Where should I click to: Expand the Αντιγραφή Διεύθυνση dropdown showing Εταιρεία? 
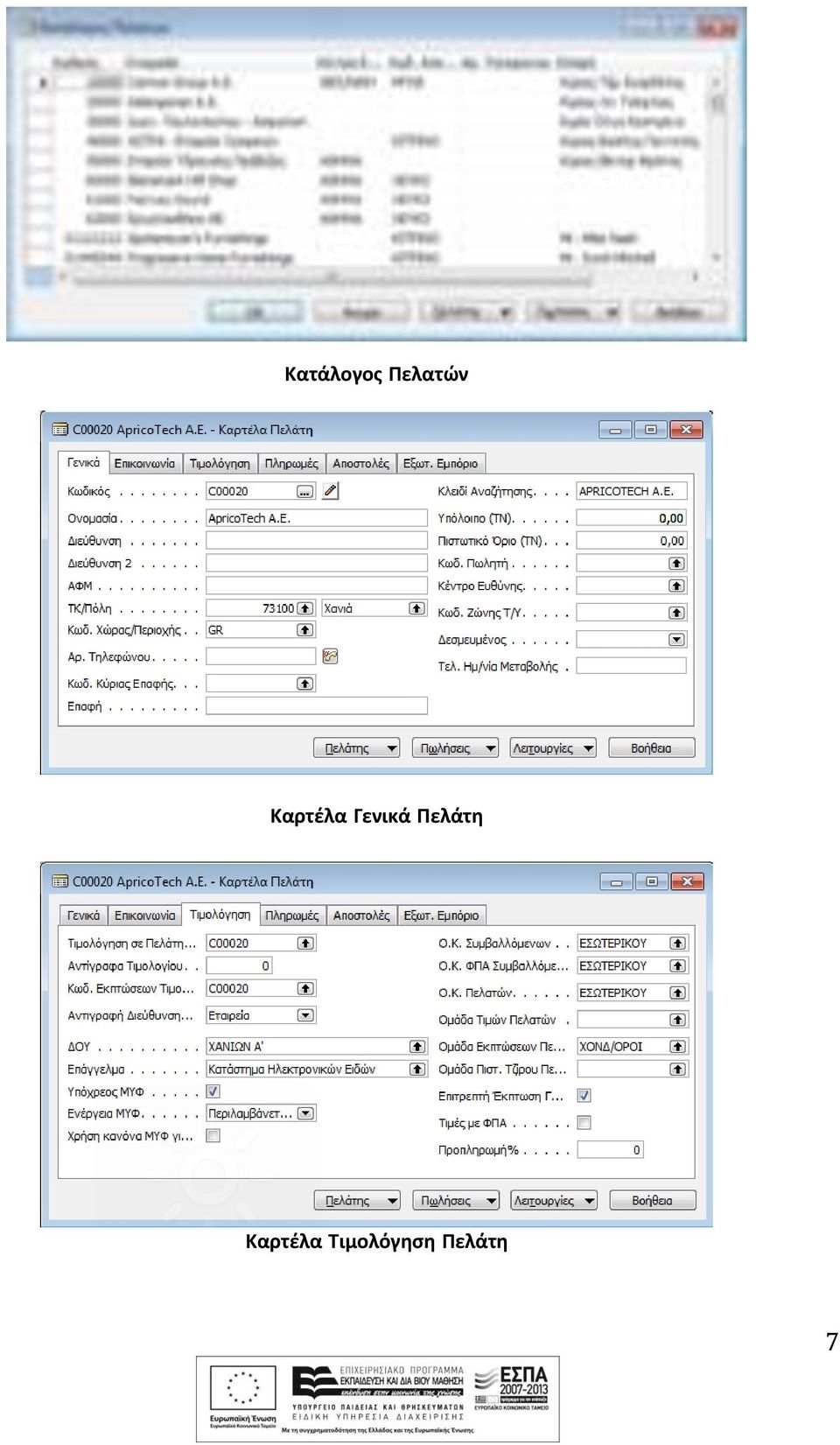pyautogui.click(x=305, y=1015)
